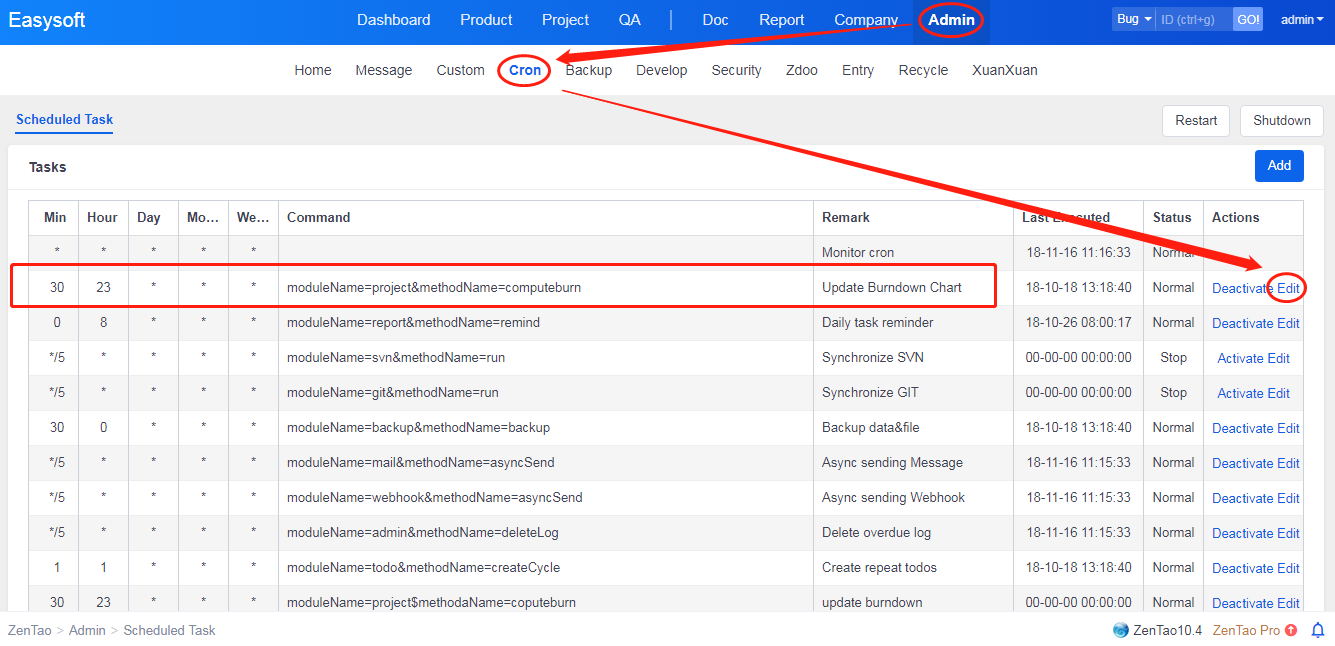Open the Dashboard menu

[394, 20]
